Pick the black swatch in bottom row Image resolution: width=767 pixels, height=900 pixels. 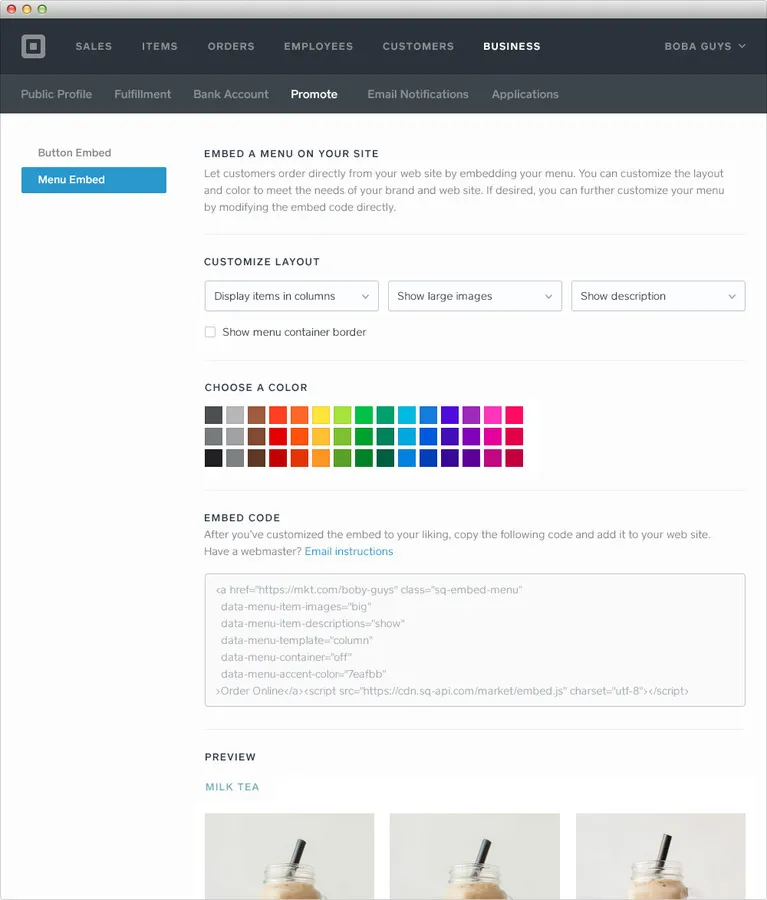214,458
